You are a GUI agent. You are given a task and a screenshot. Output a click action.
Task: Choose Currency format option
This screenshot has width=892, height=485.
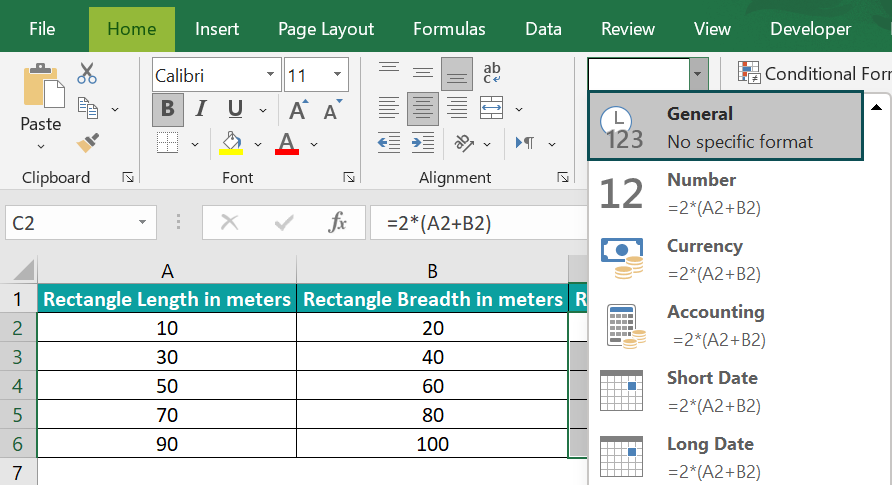[726, 259]
